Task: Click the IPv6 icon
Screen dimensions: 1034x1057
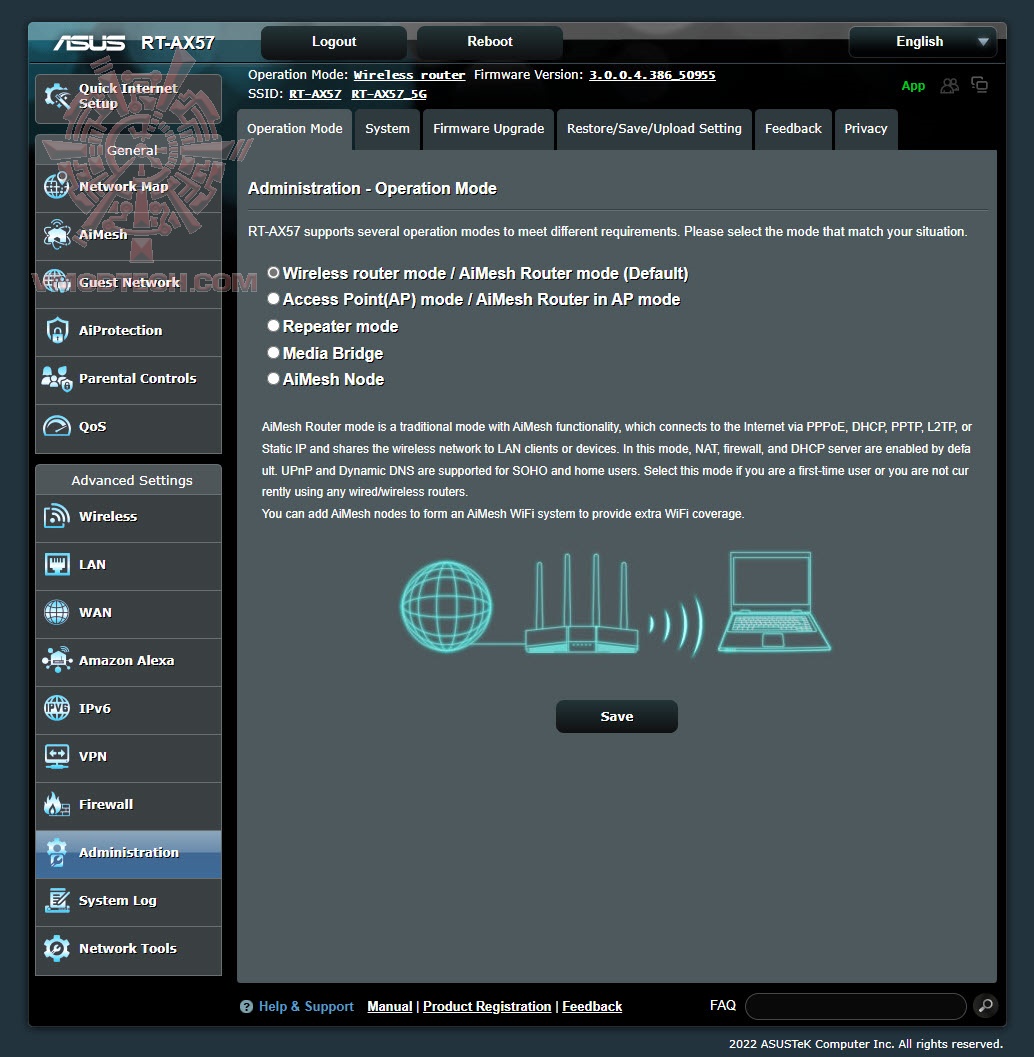Action: click(x=57, y=708)
